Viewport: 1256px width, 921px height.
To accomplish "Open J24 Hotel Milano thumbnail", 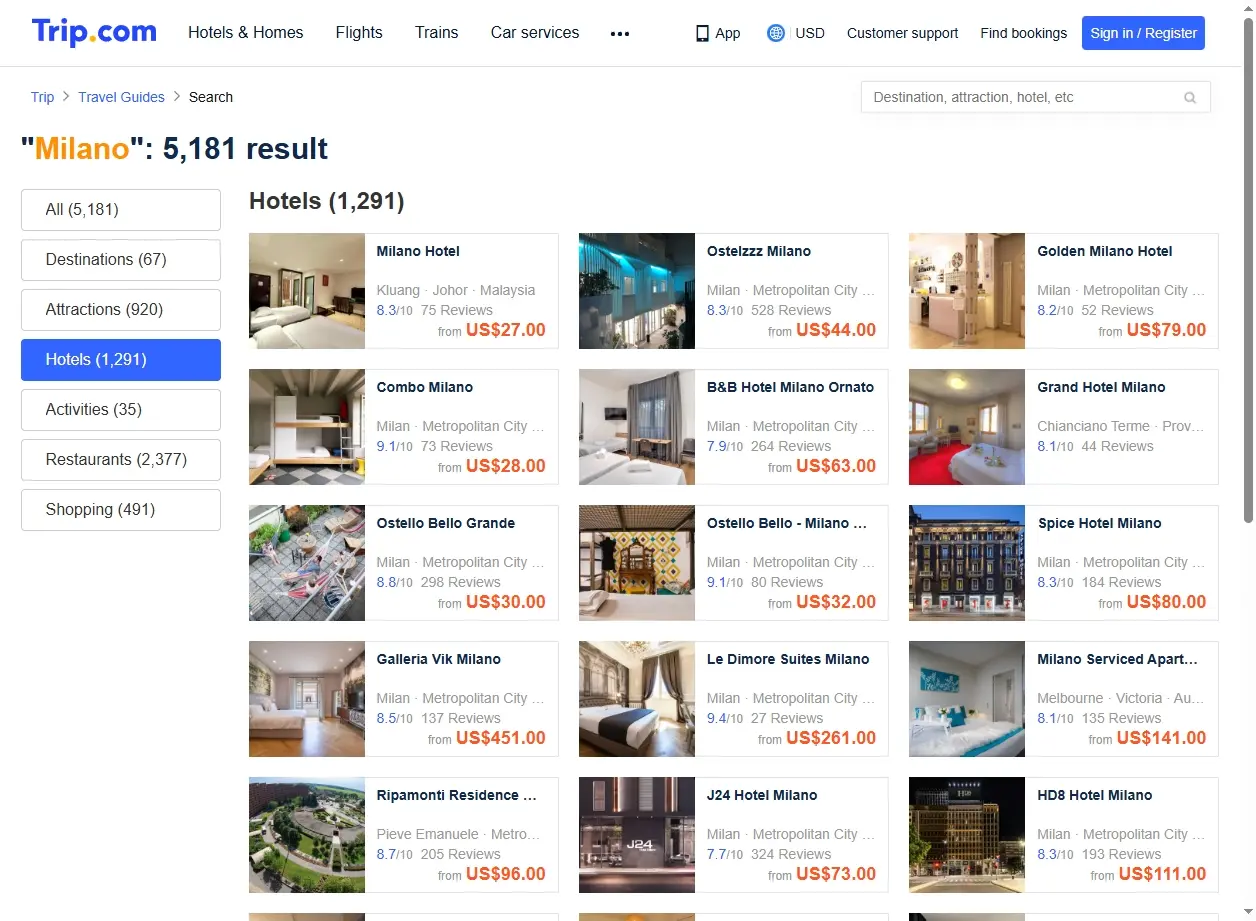I will coord(637,835).
